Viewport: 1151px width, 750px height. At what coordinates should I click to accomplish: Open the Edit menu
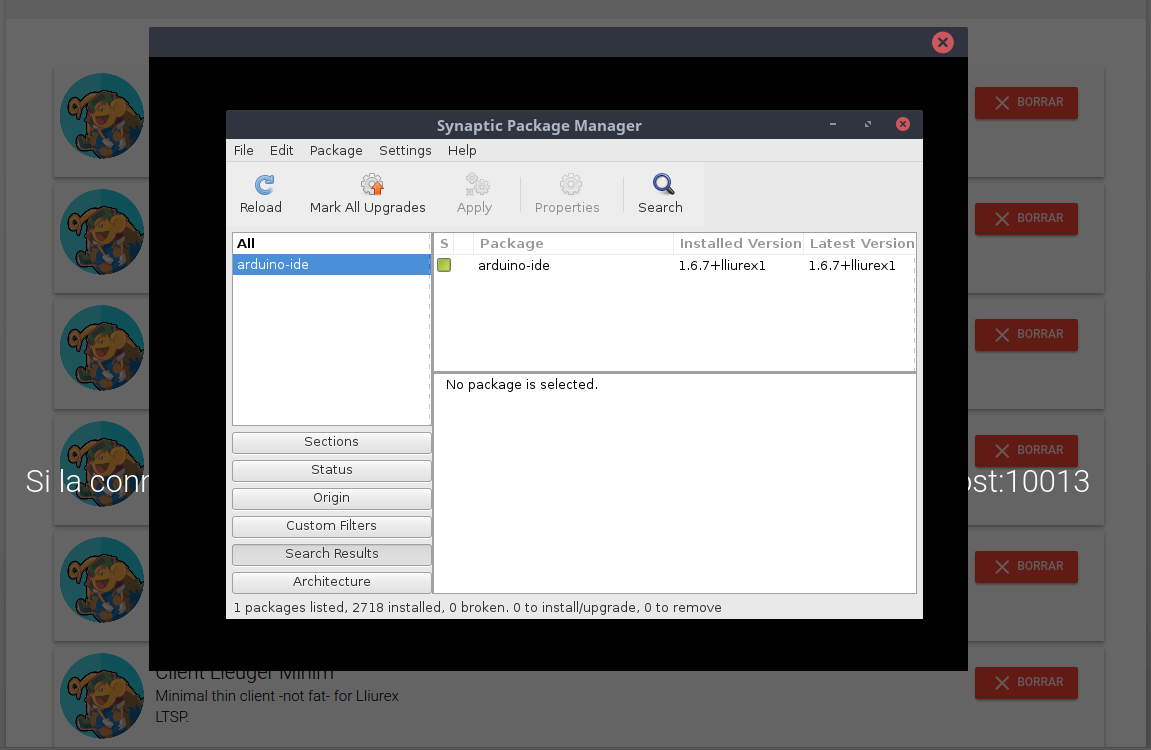click(x=281, y=150)
